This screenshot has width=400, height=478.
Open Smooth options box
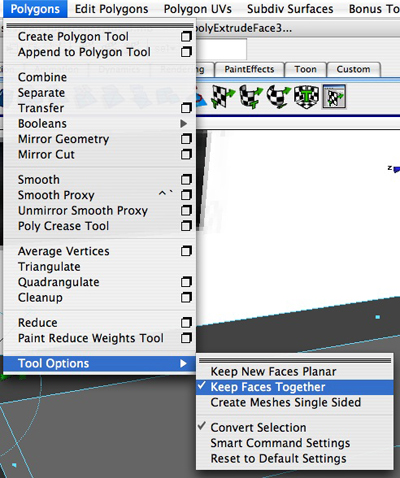coord(186,179)
